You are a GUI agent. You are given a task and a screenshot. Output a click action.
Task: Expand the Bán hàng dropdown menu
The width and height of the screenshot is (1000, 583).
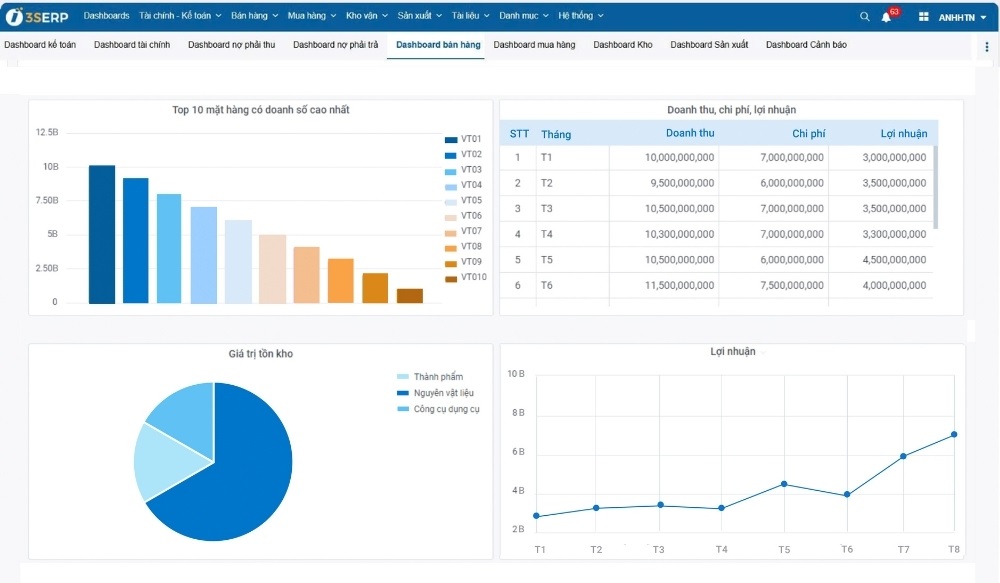point(254,16)
